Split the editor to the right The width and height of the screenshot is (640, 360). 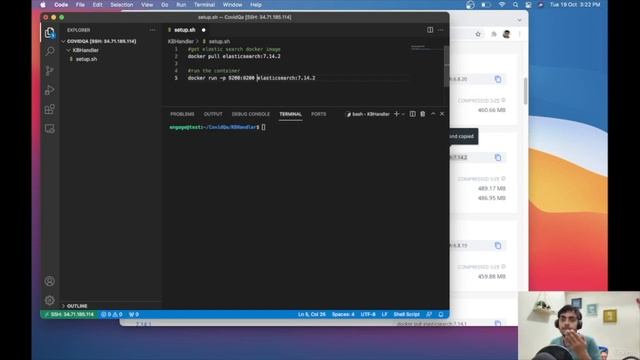pyautogui.click(x=430, y=30)
